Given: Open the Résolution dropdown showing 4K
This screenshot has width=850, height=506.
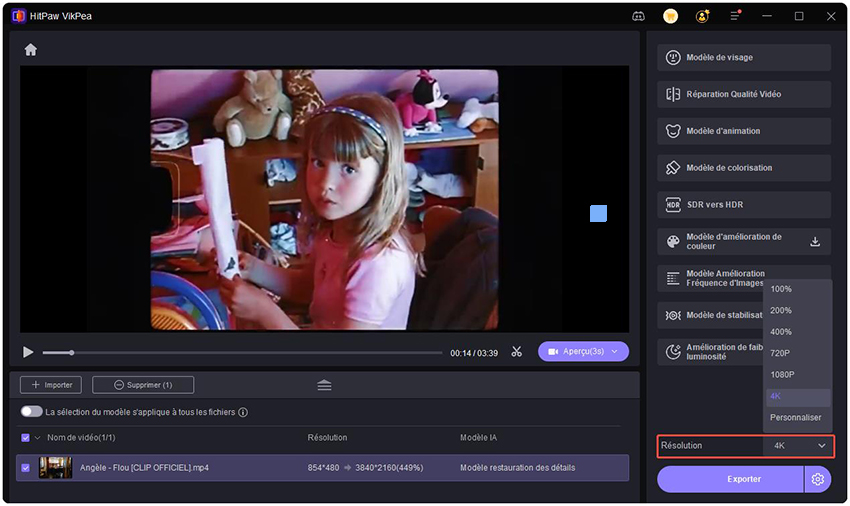Looking at the screenshot, I should coord(798,446).
